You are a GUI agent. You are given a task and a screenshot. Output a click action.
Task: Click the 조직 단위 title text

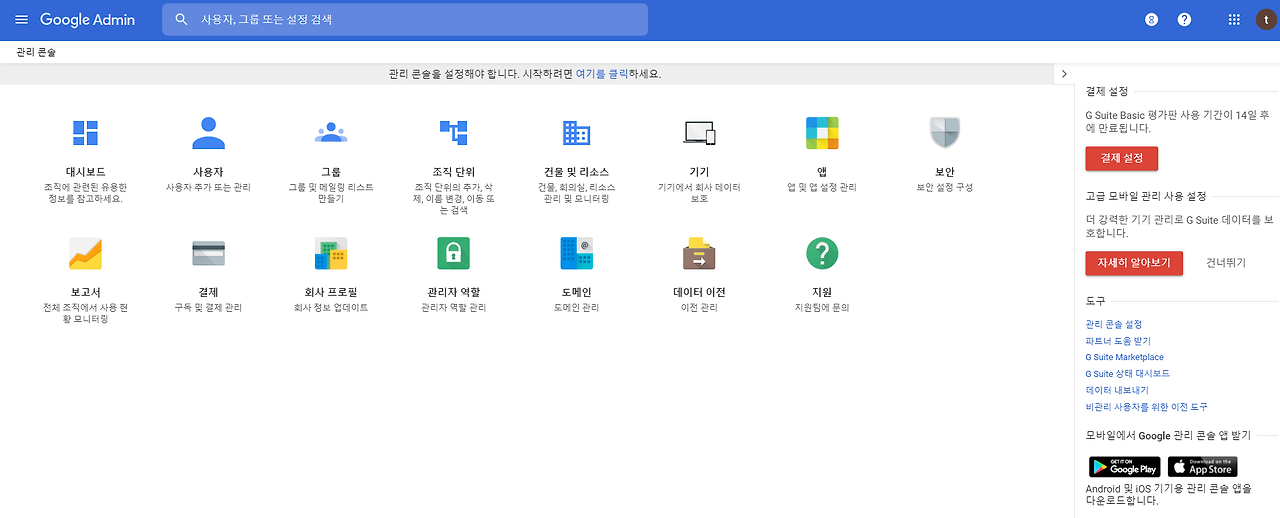tap(454, 172)
